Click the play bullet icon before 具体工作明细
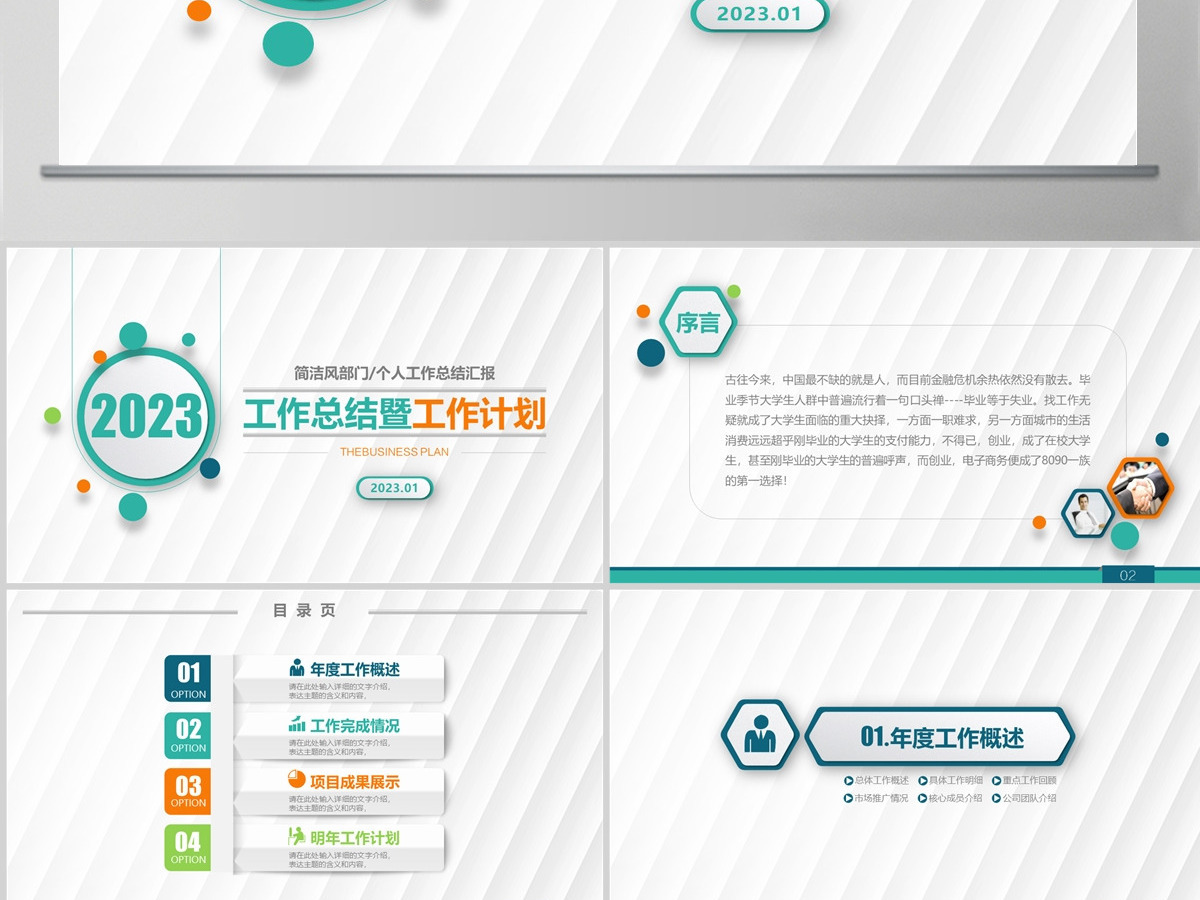The height and width of the screenshot is (900, 1200). 923,780
